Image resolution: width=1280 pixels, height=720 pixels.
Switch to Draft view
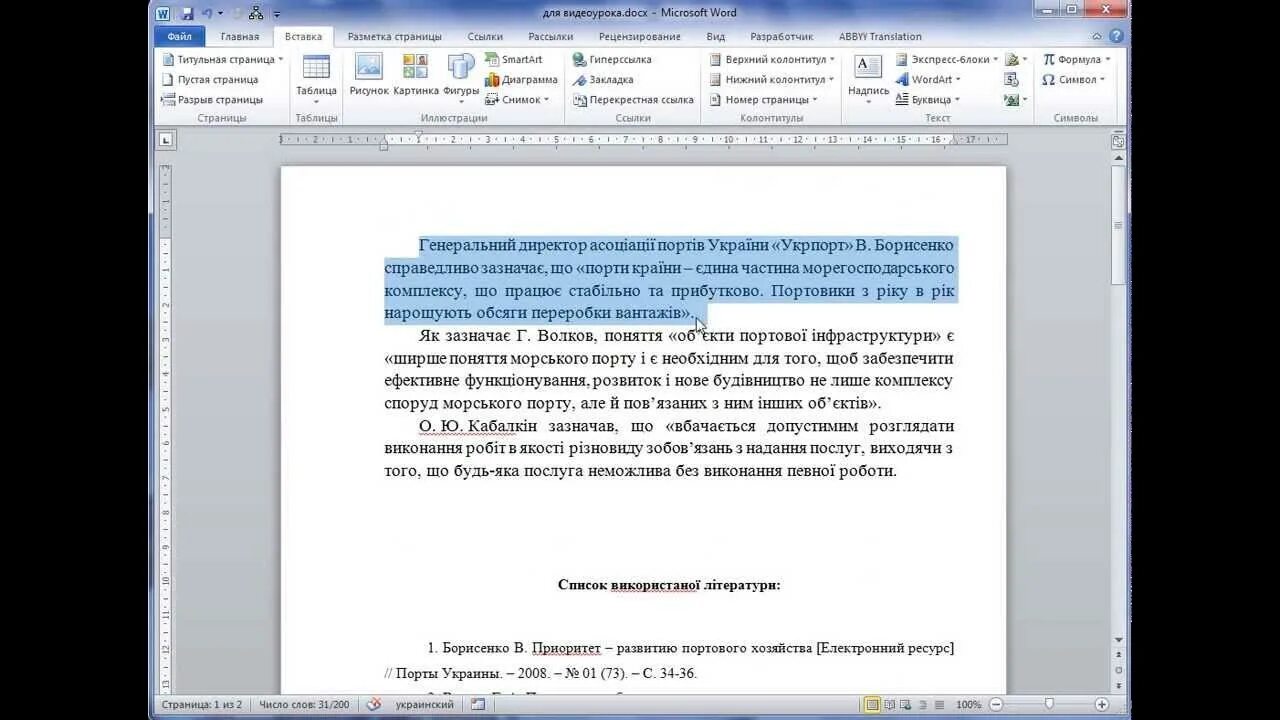click(x=940, y=704)
